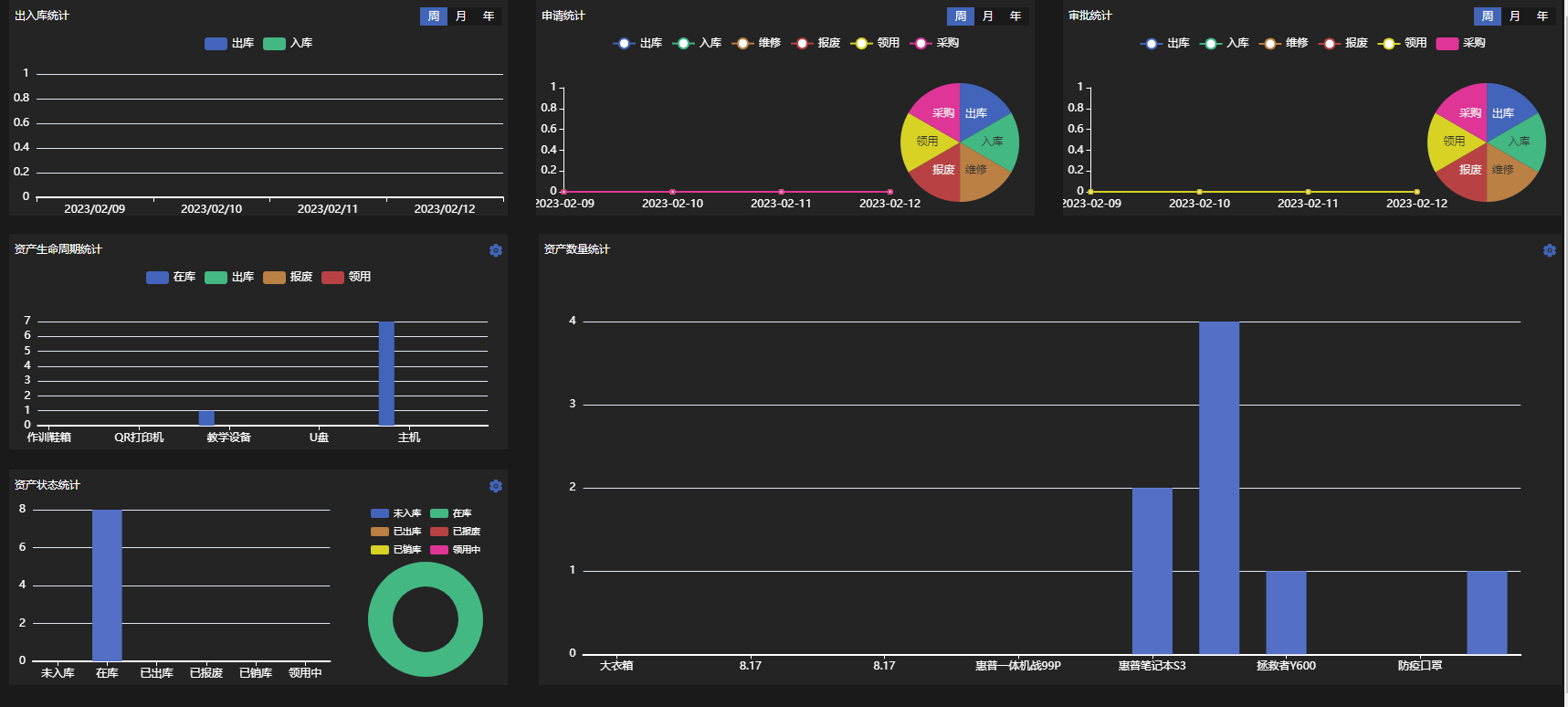The height and width of the screenshot is (707, 1568).
Task: Select 年 tab in 申请统计 panel
Action: 1016,16
